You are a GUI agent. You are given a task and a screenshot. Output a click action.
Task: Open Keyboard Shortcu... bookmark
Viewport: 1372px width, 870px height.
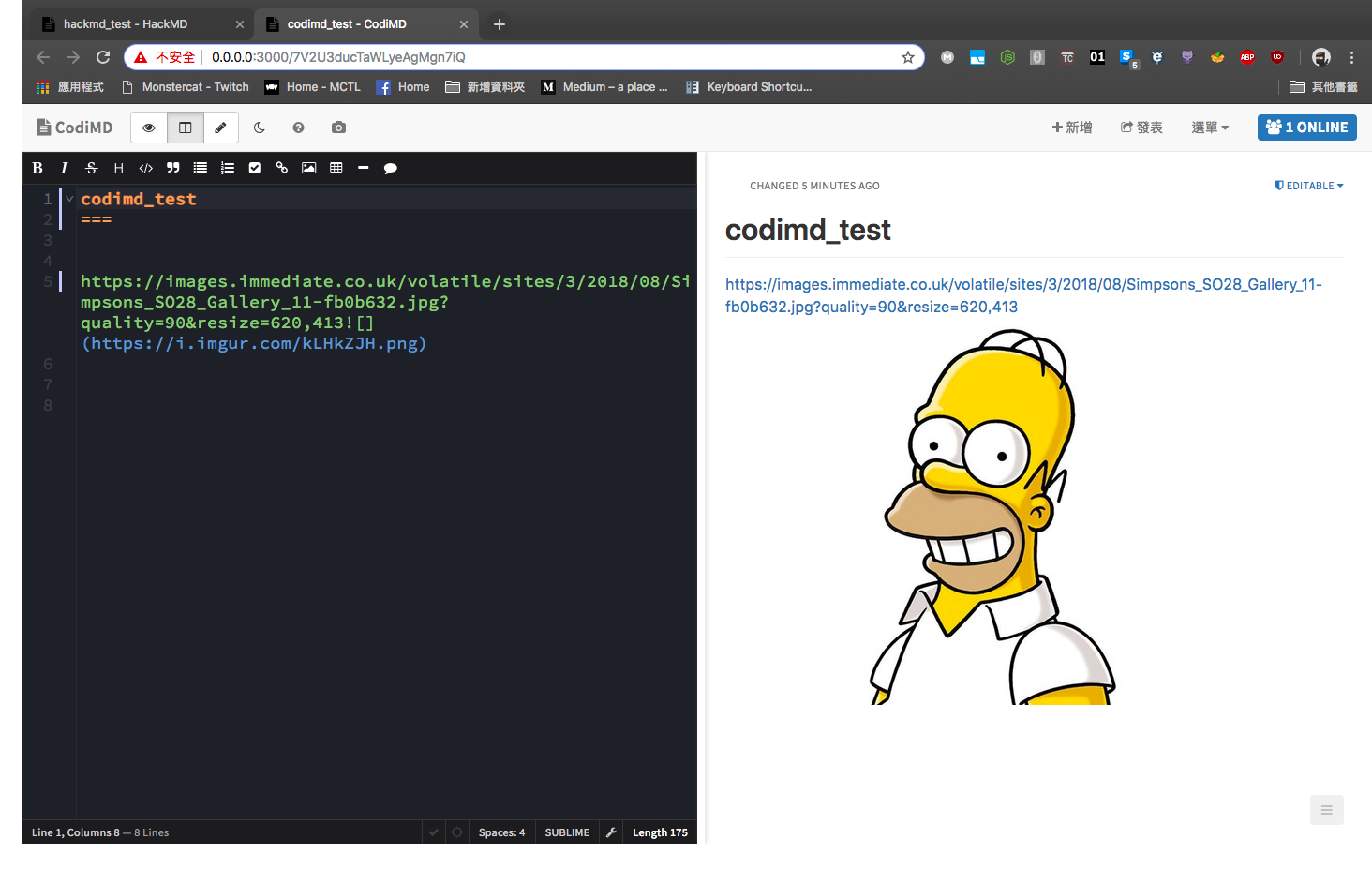749,87
